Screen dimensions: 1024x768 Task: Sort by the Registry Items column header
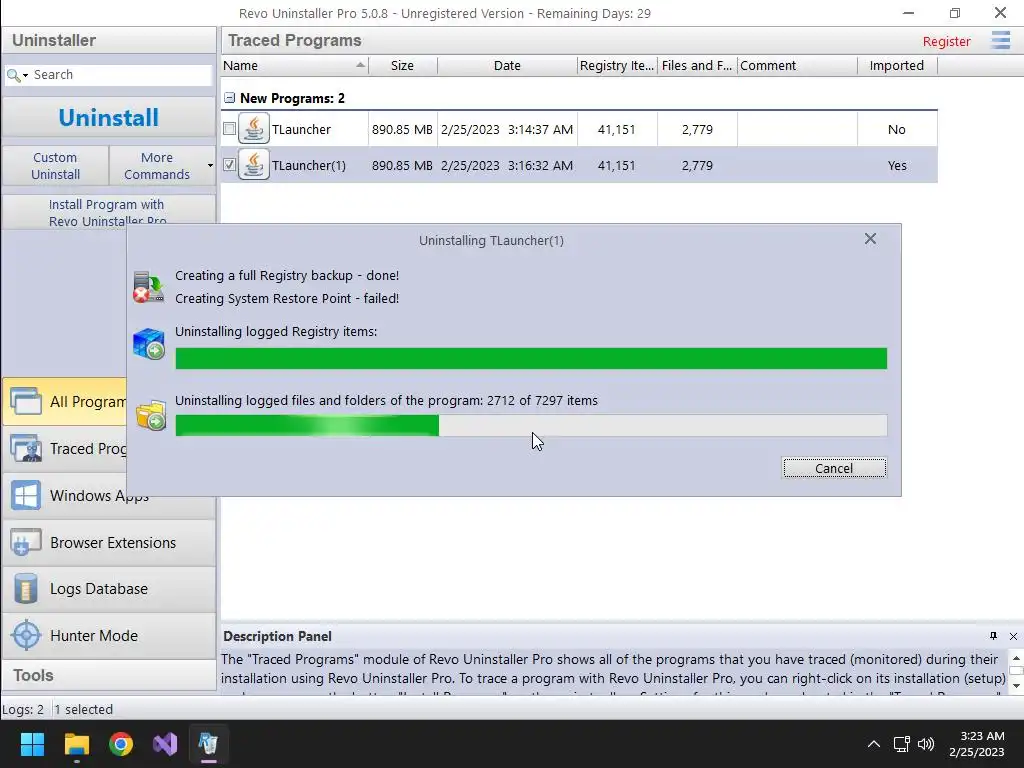(x=616, y=65)
